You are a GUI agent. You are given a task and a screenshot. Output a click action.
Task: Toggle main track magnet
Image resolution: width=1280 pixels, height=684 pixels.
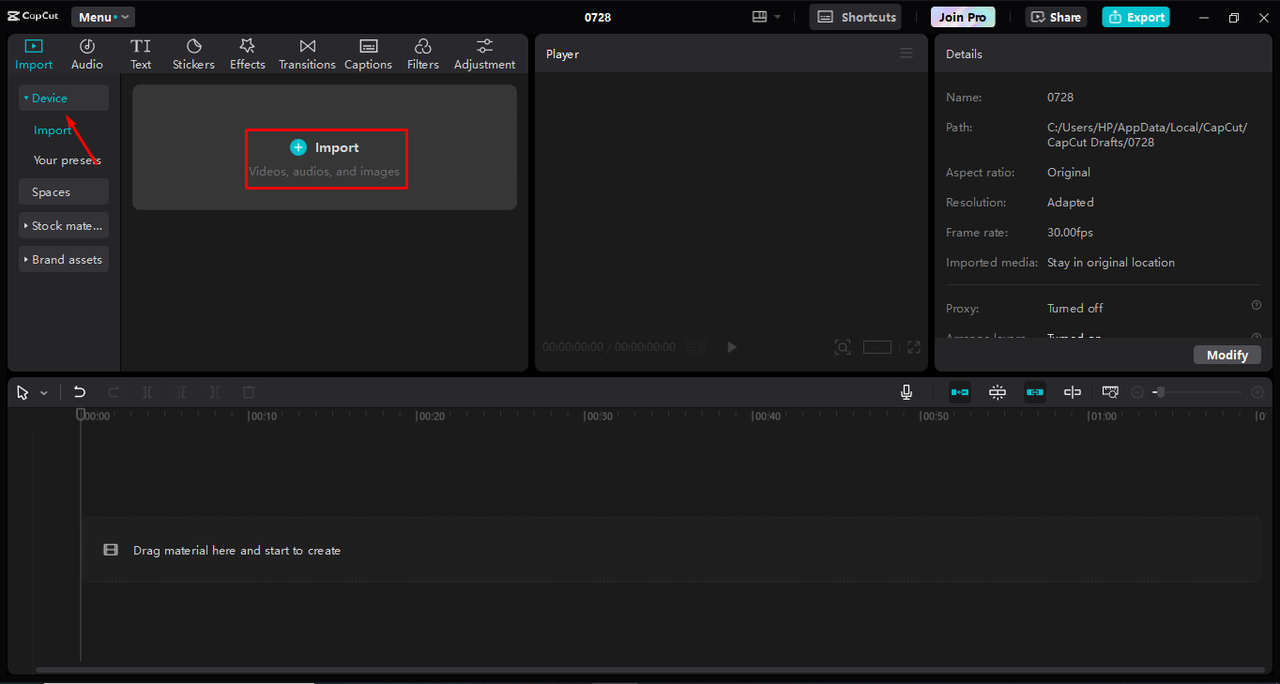point(960,393)
